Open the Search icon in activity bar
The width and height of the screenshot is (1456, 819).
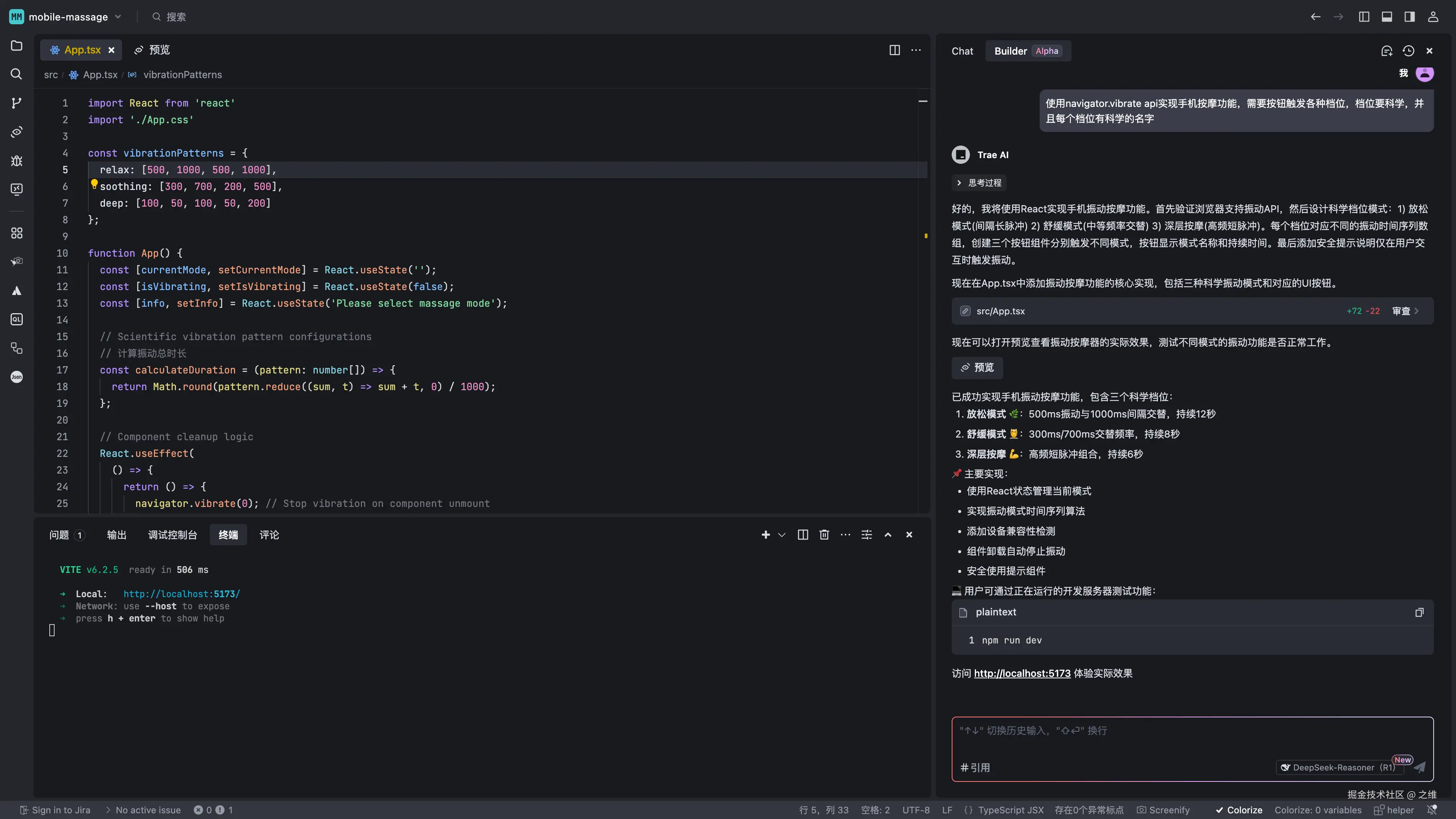[16, 74]
